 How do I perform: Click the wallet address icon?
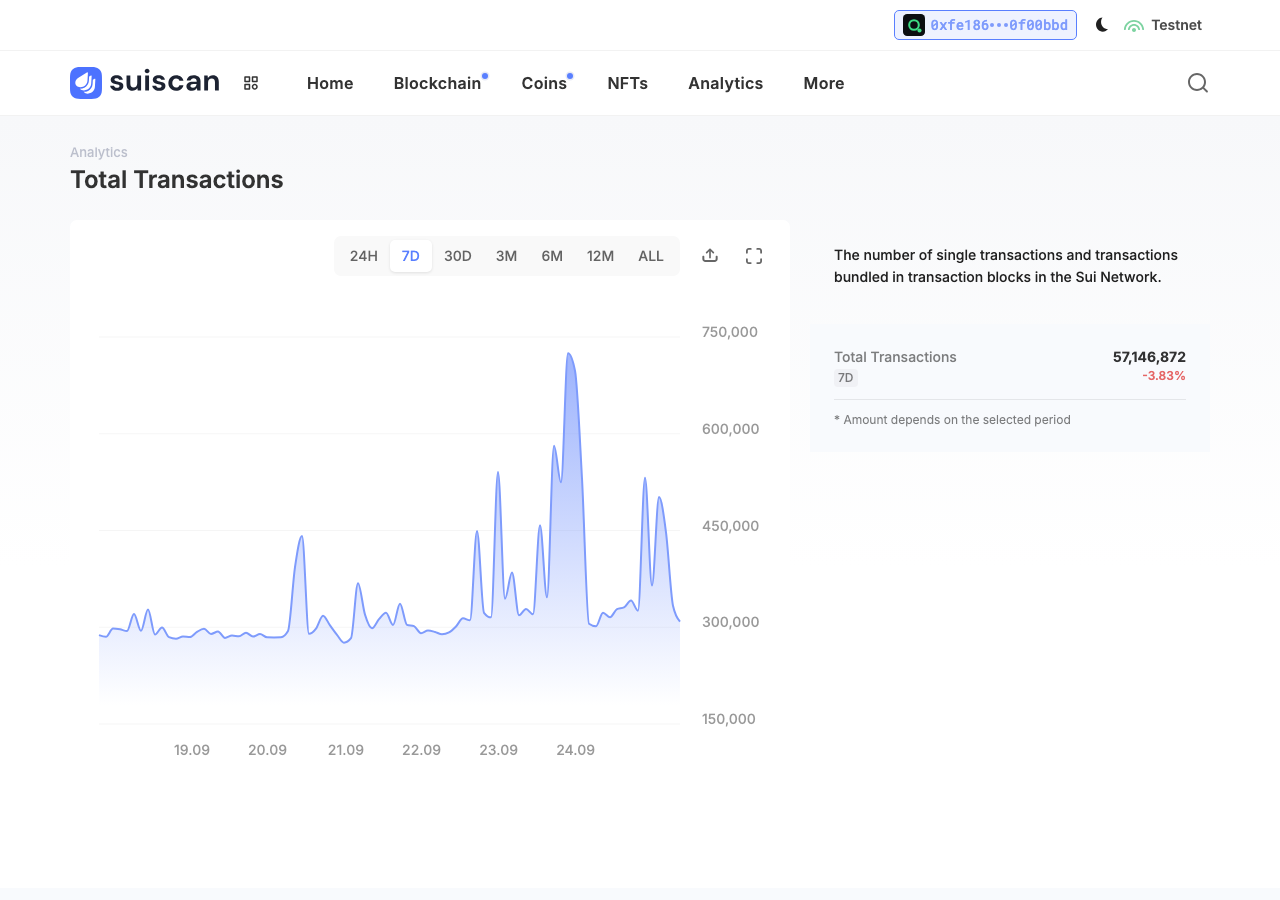[914, 25]
